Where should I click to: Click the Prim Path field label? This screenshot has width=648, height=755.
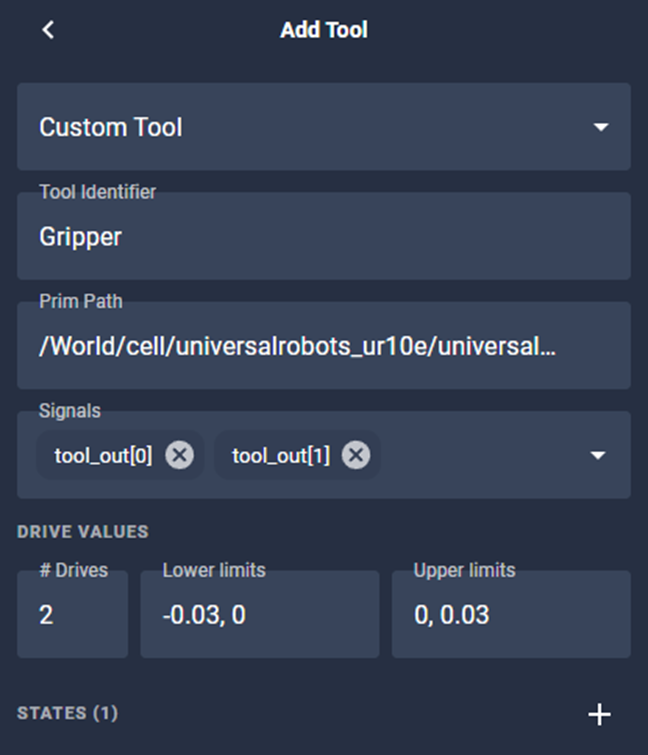pyautogui.click(x=80, y=301)
